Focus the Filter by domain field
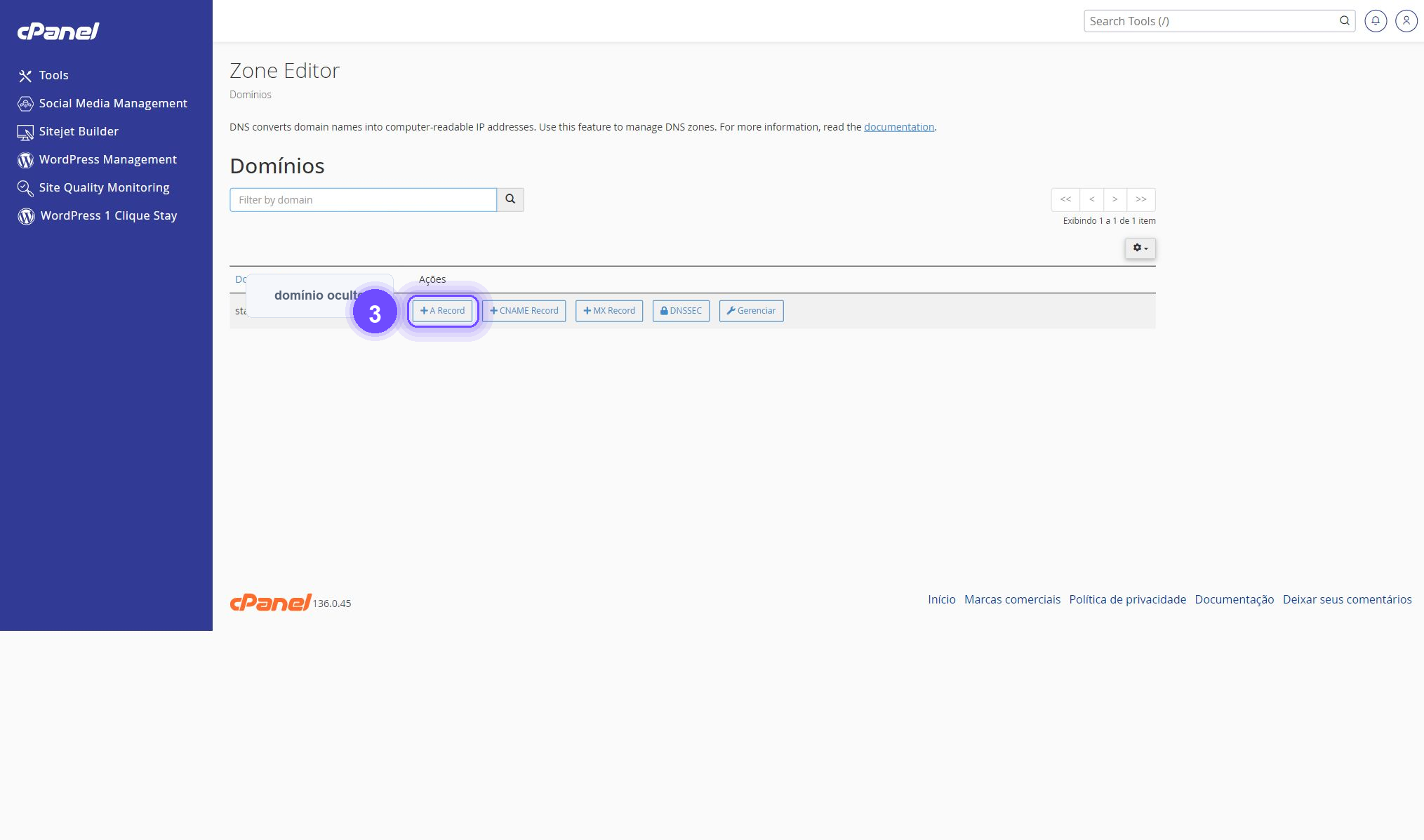This screenshot has height=840, width=1424. point(363,200)
